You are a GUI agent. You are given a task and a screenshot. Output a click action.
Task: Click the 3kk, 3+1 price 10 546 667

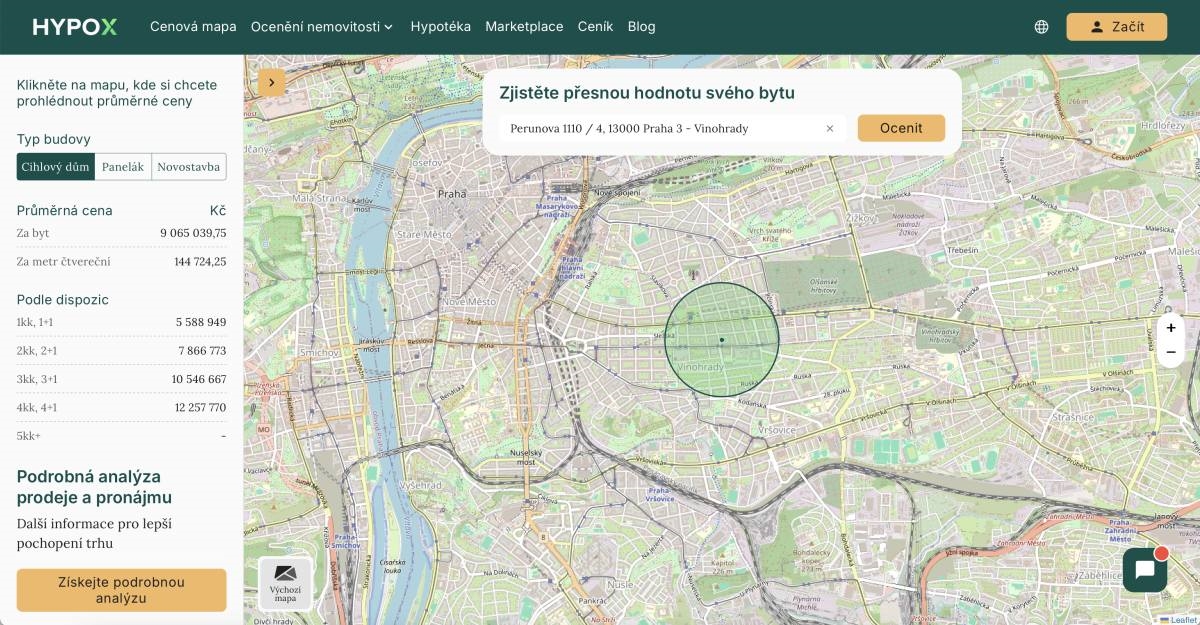pos(199,379)
